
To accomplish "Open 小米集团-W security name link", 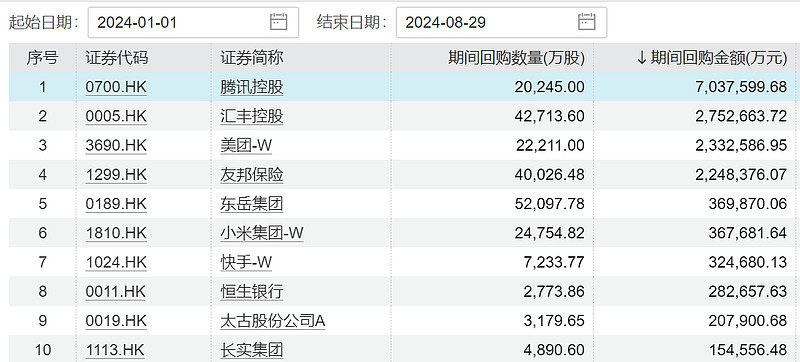I will pos(262,233).
